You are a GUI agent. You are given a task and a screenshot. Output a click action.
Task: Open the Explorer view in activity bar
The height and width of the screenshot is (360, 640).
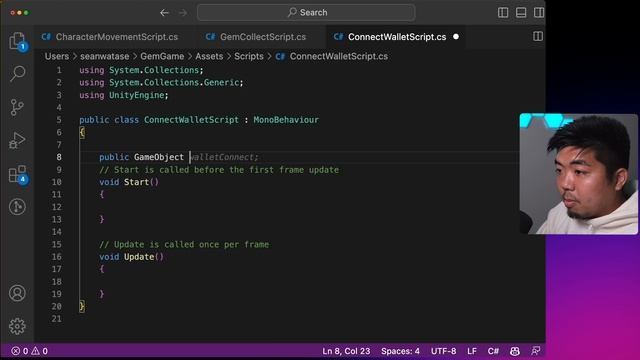coord(17,41)
